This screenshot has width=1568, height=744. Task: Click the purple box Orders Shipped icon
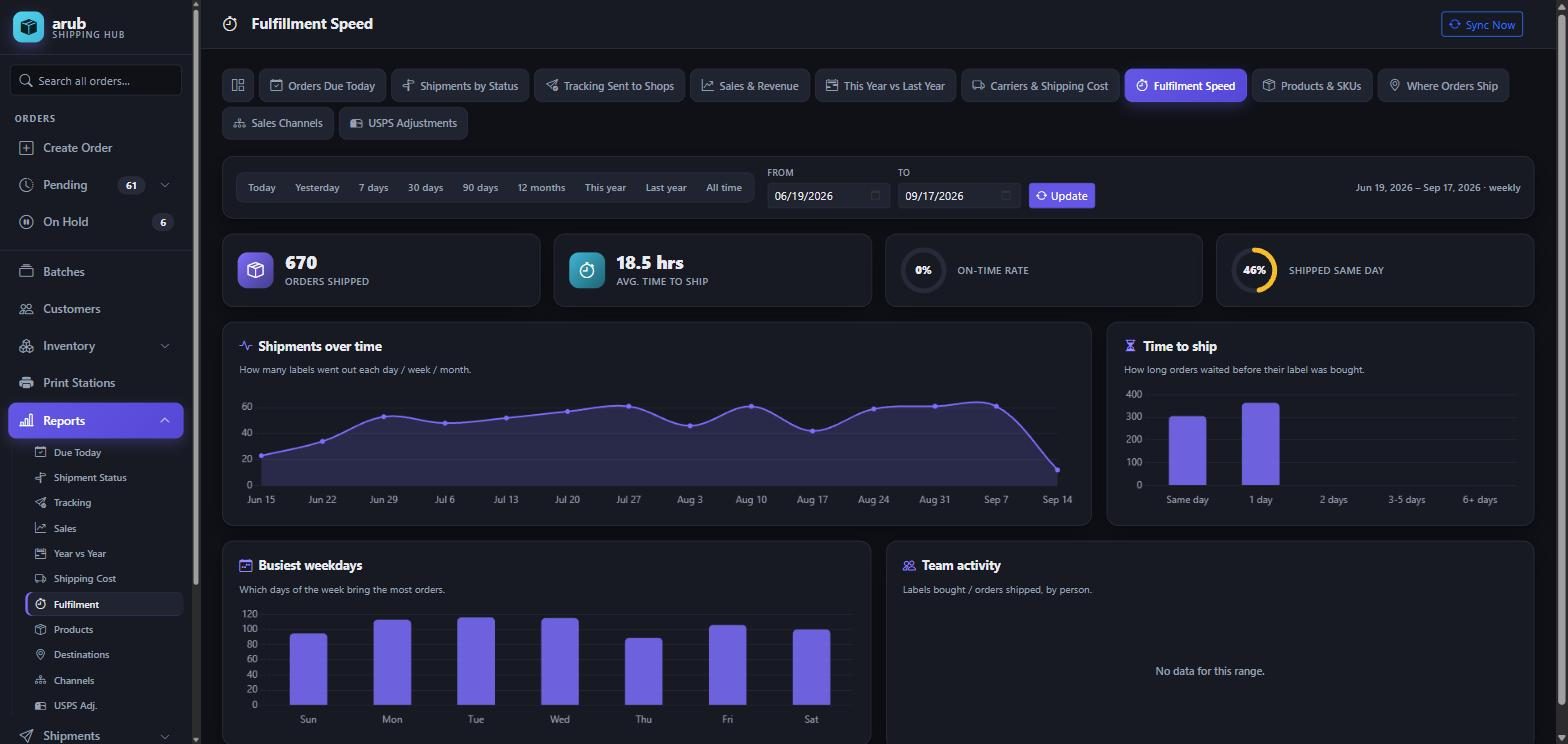(255, 270)
